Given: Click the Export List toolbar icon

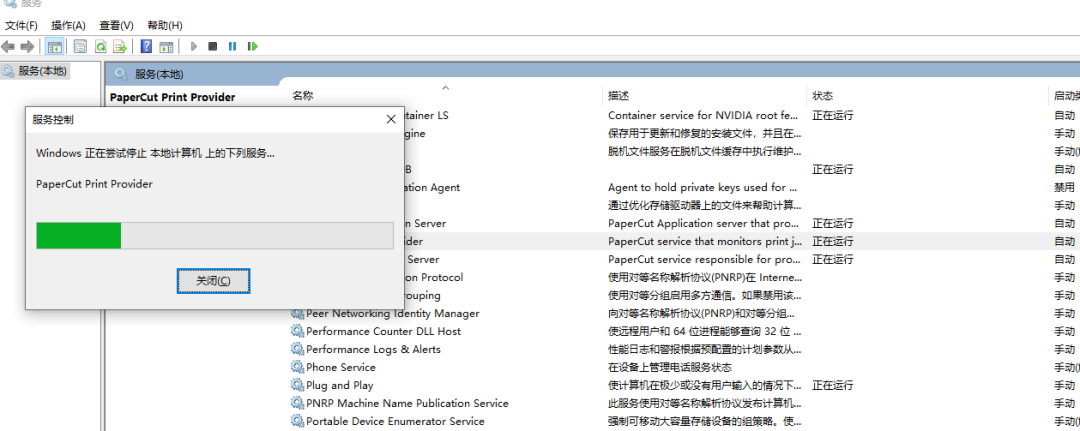Looking at the screenshot, I should pyautogui.click(x=121, y=47).
